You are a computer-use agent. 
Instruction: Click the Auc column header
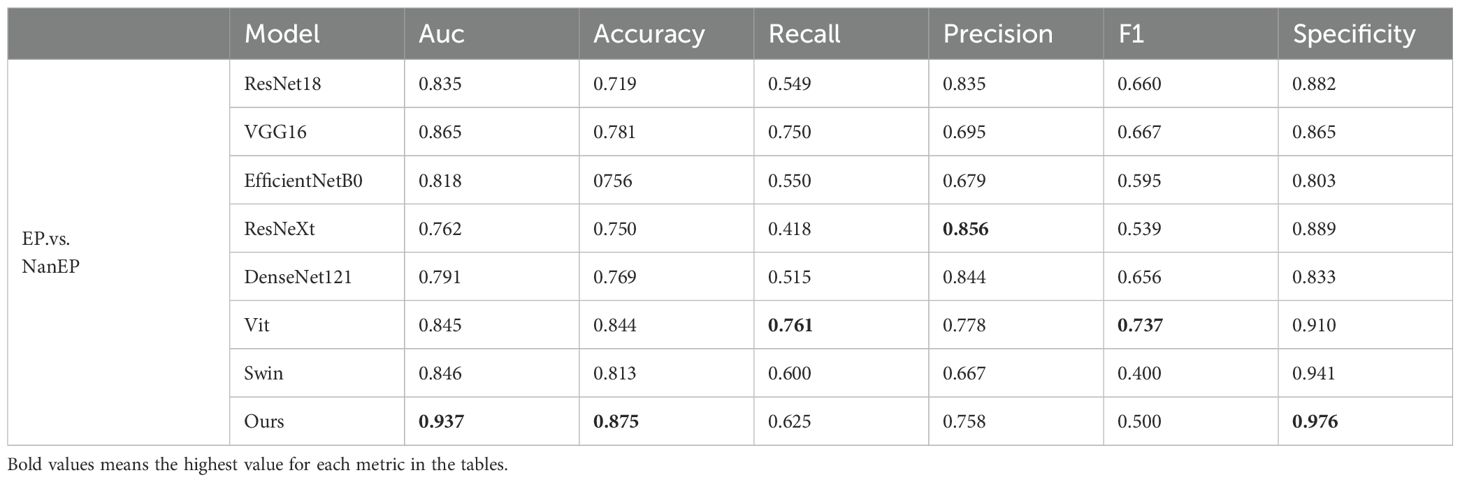pyautogui.click(x=441, y=34)
